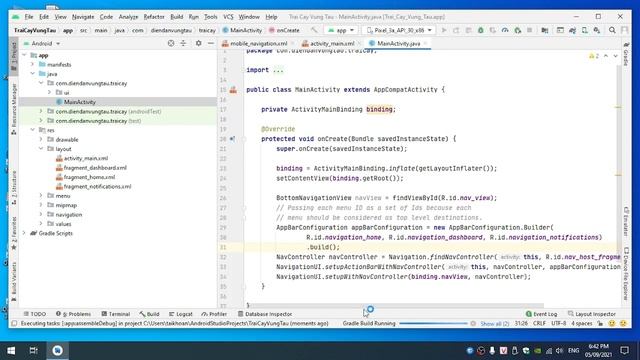Click Android Studio taskbar icon
640x360 pixels.
pyautogui.click(x=57, y=351)
